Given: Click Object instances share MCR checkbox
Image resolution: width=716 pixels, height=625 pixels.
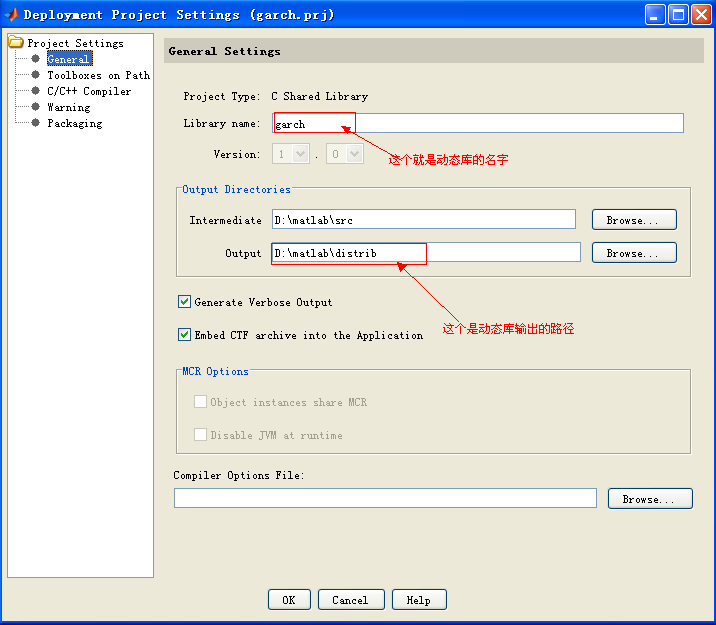Looking at the screenshot, I should pos(201,402).
